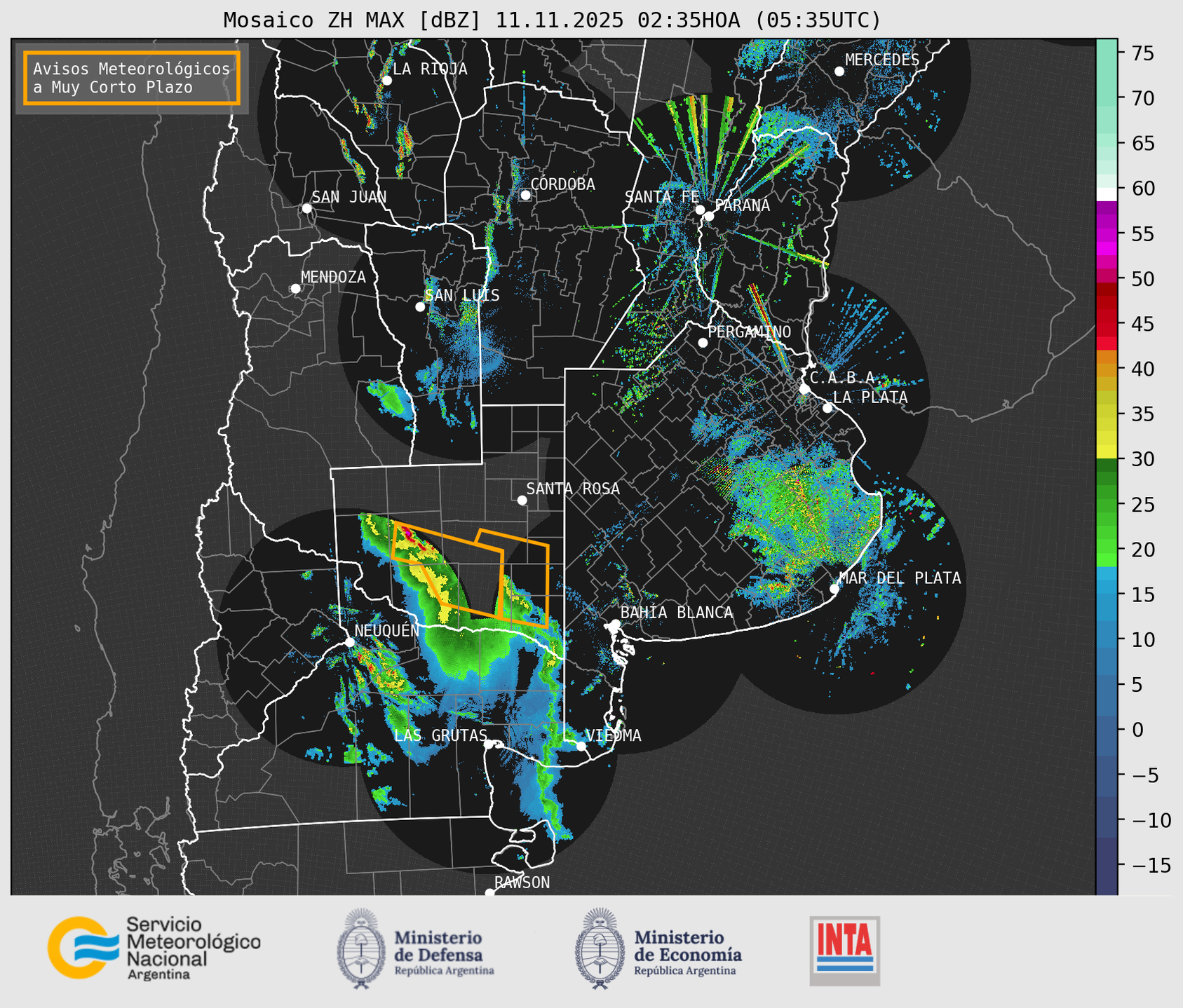
Task: Click the Santa Fe city label
Action: click(x=662, y=197)
